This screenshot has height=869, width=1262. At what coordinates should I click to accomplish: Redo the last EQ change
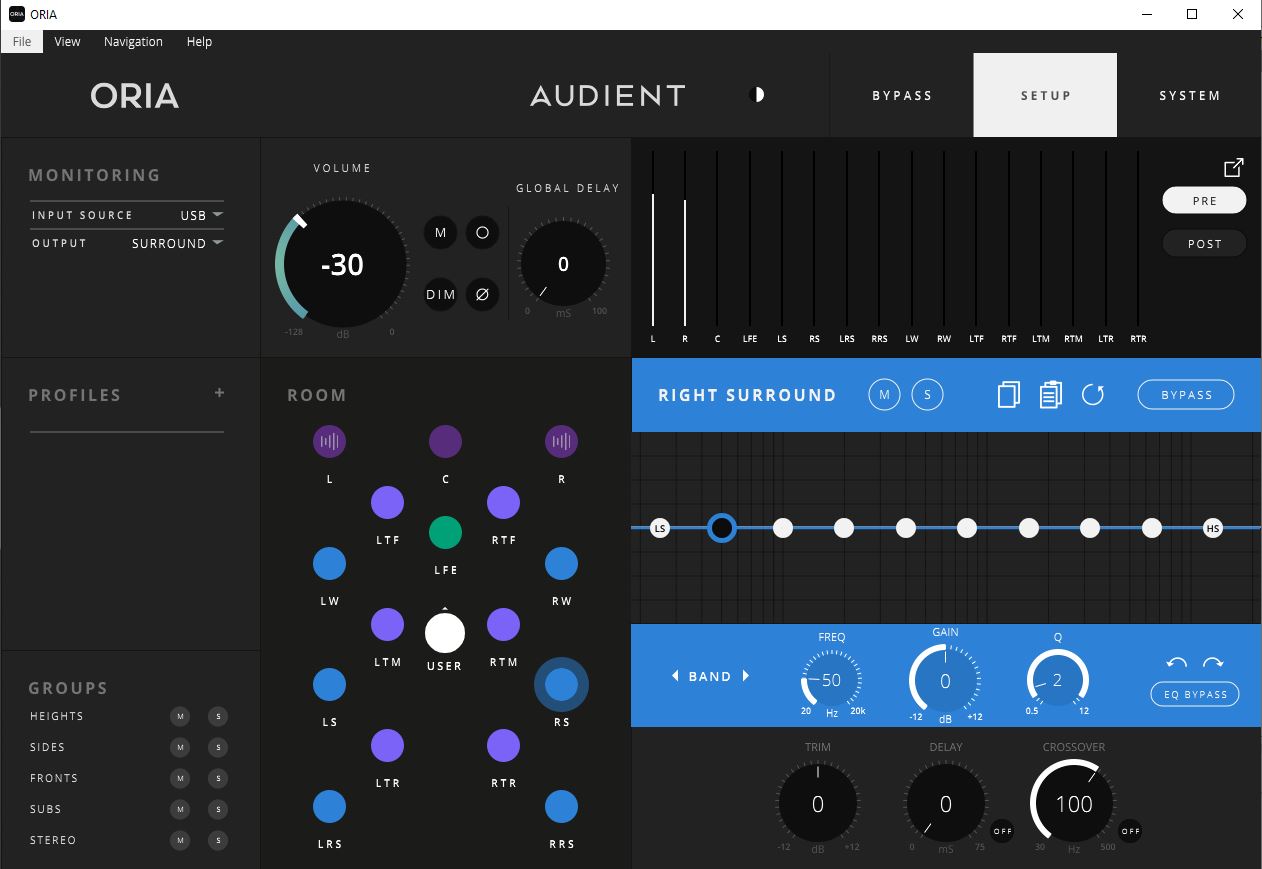1211,662
